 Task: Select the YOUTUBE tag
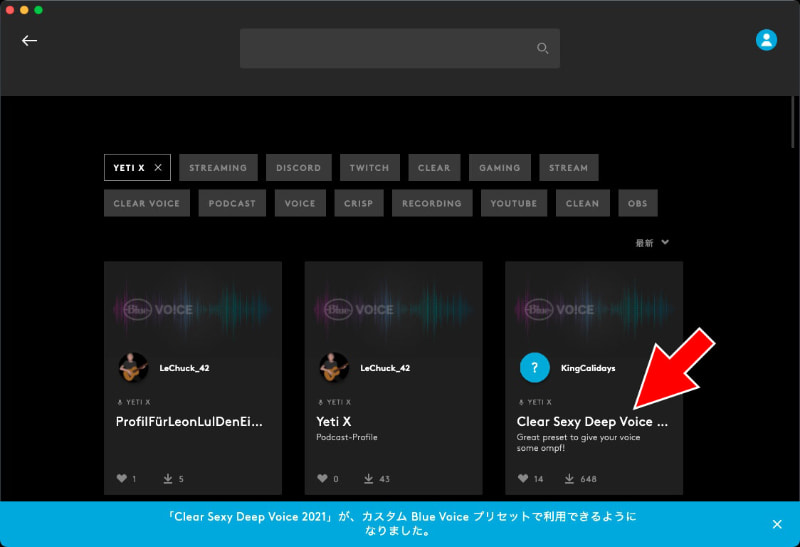tap(514, 203)
